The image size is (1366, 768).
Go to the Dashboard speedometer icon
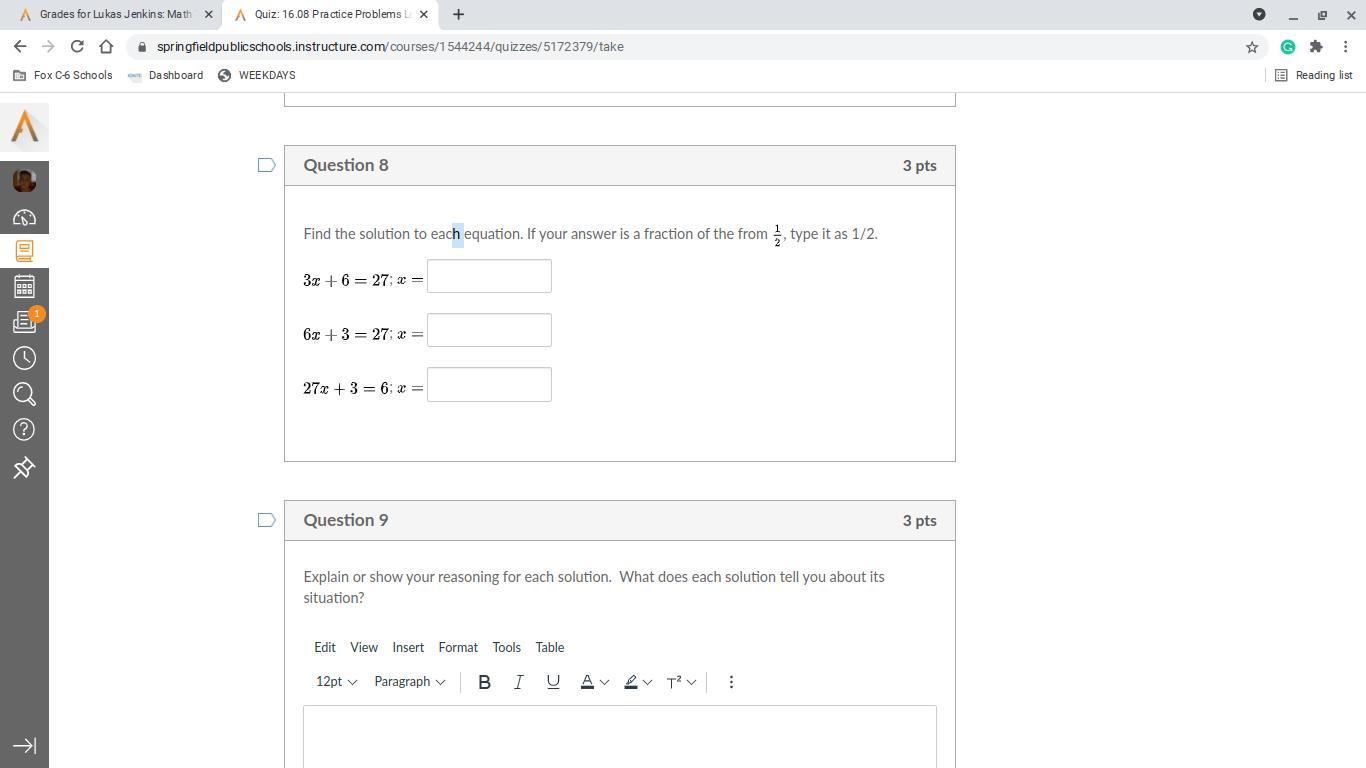pyautogui.click(x=24, y=217)
